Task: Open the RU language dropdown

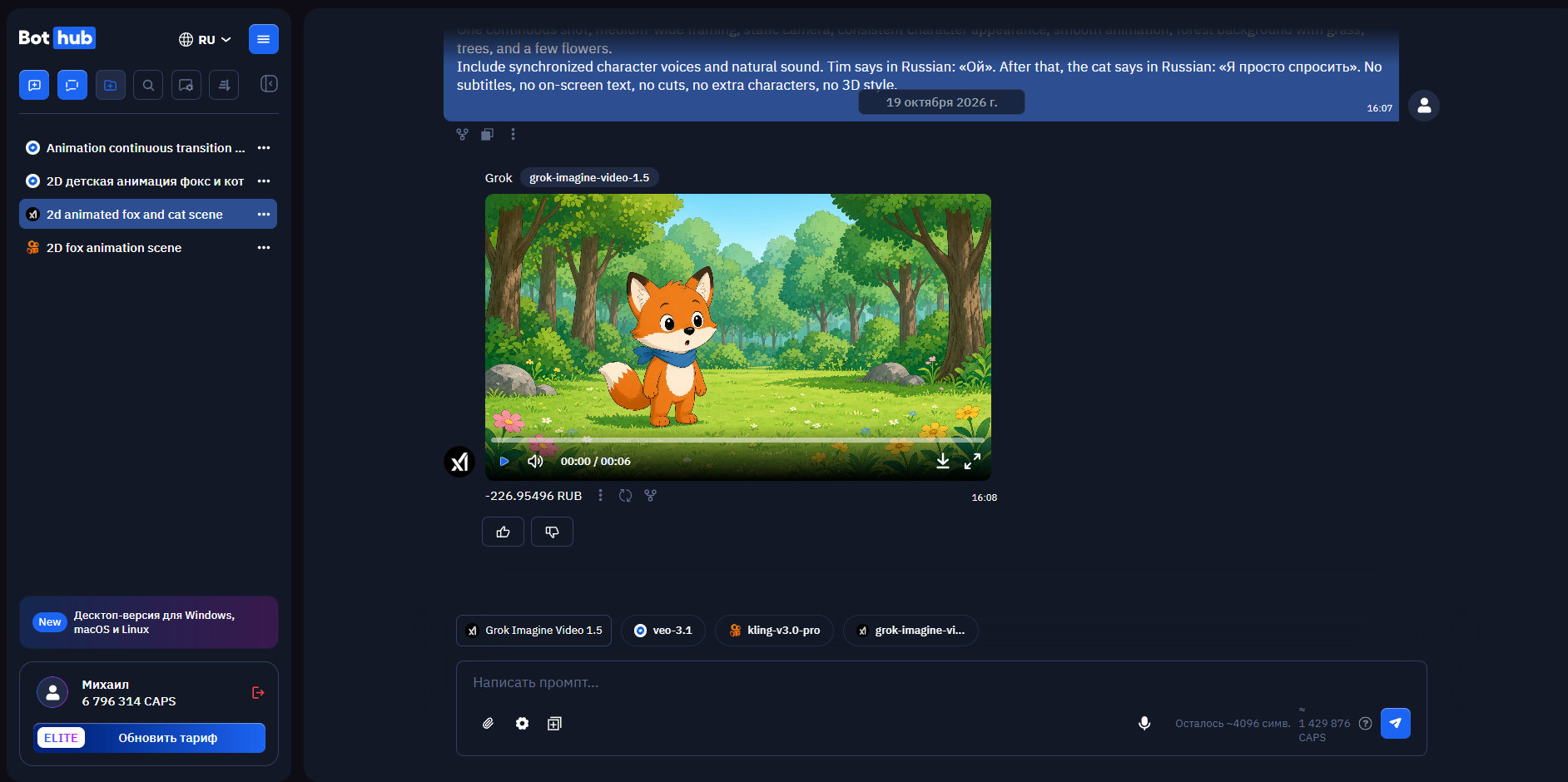Action: pyautogui.click(x=205, y=39)
